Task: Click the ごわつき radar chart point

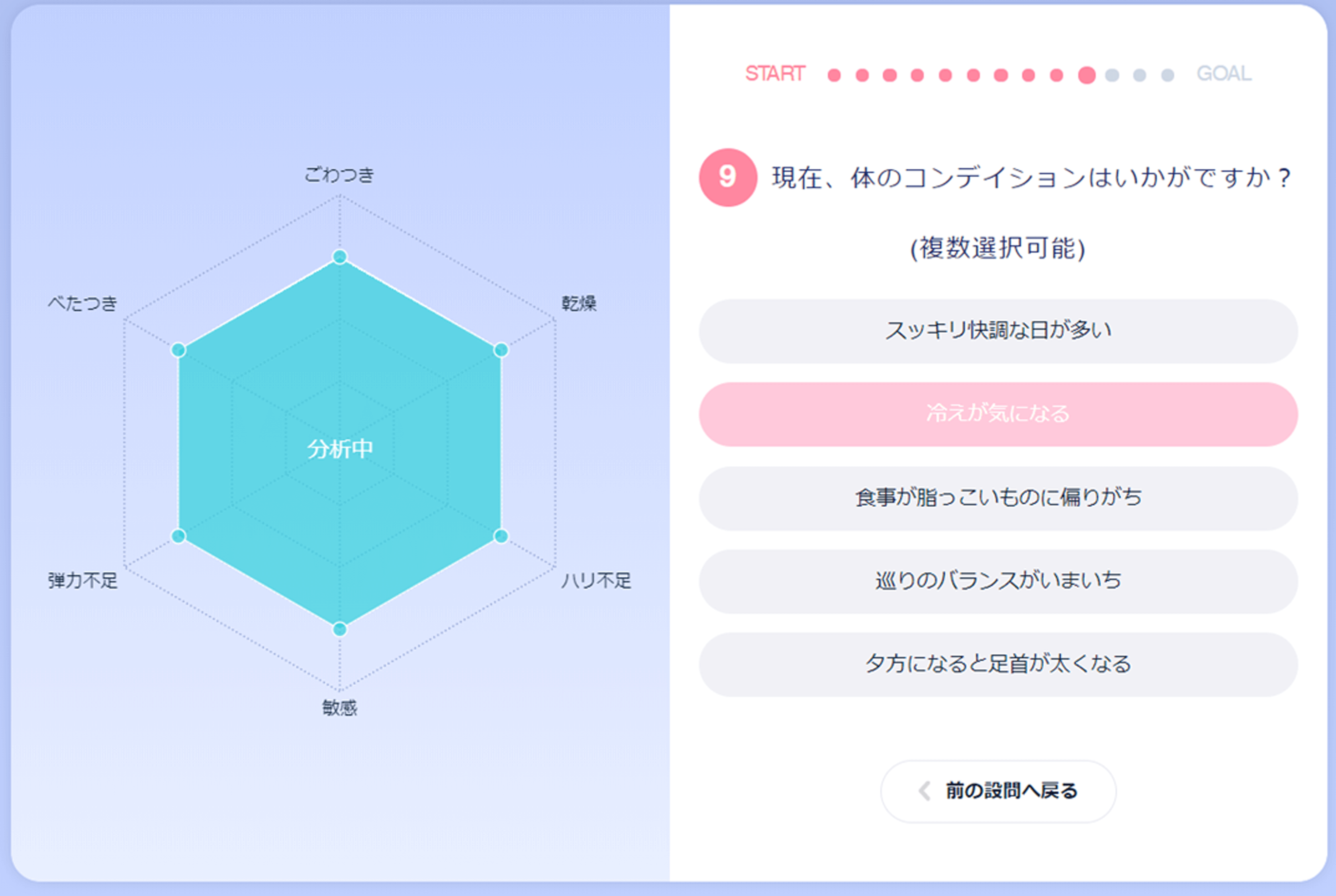Action: pos(340,256)
